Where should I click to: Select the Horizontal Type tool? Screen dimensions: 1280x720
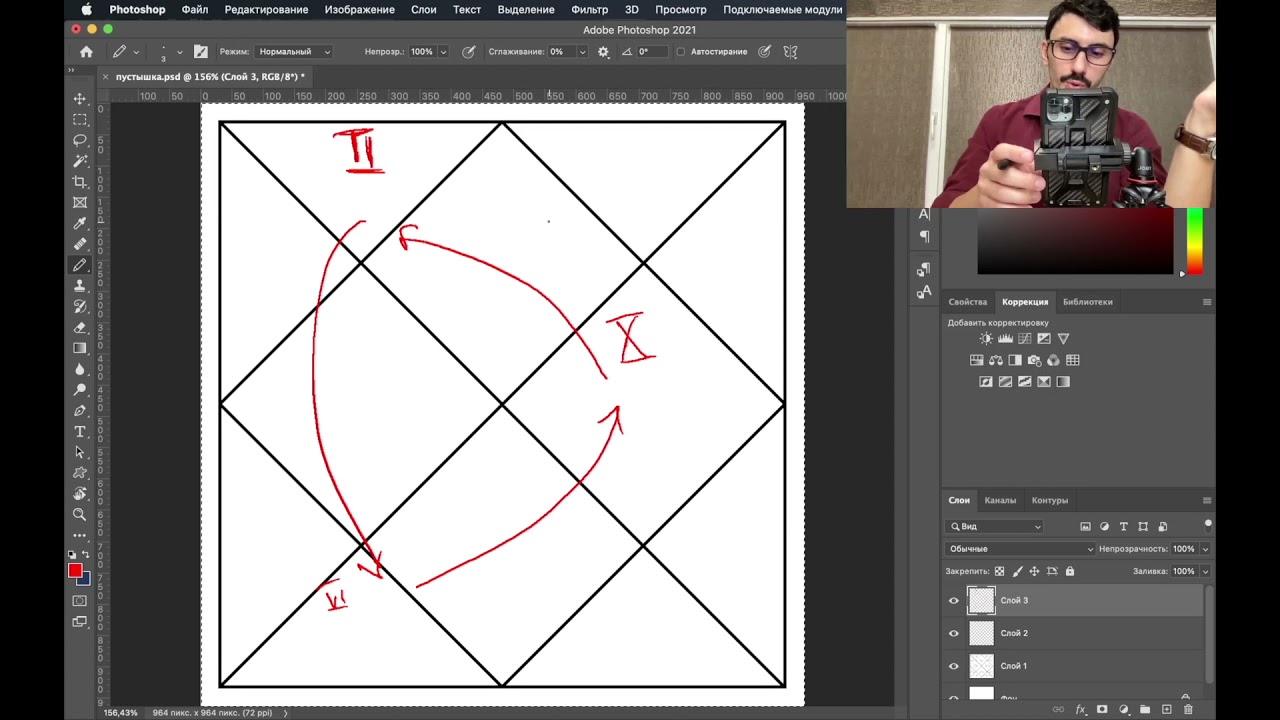point(80,432)
